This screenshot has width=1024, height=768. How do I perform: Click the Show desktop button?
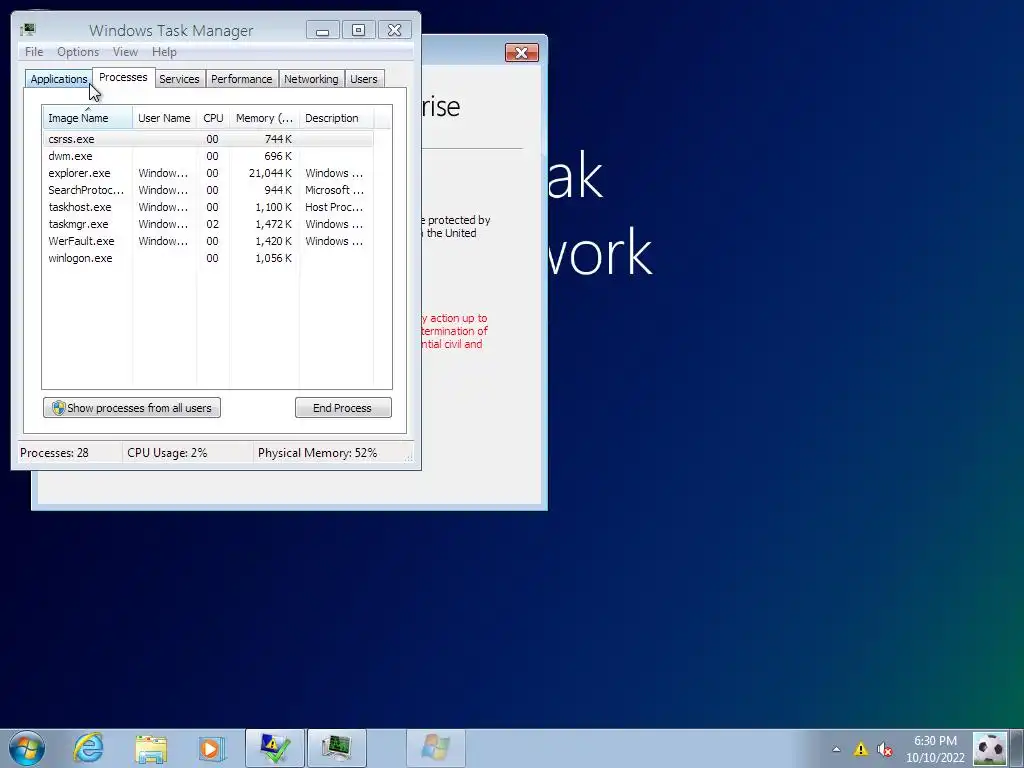pyautogui.click(x=1017, y=748)
